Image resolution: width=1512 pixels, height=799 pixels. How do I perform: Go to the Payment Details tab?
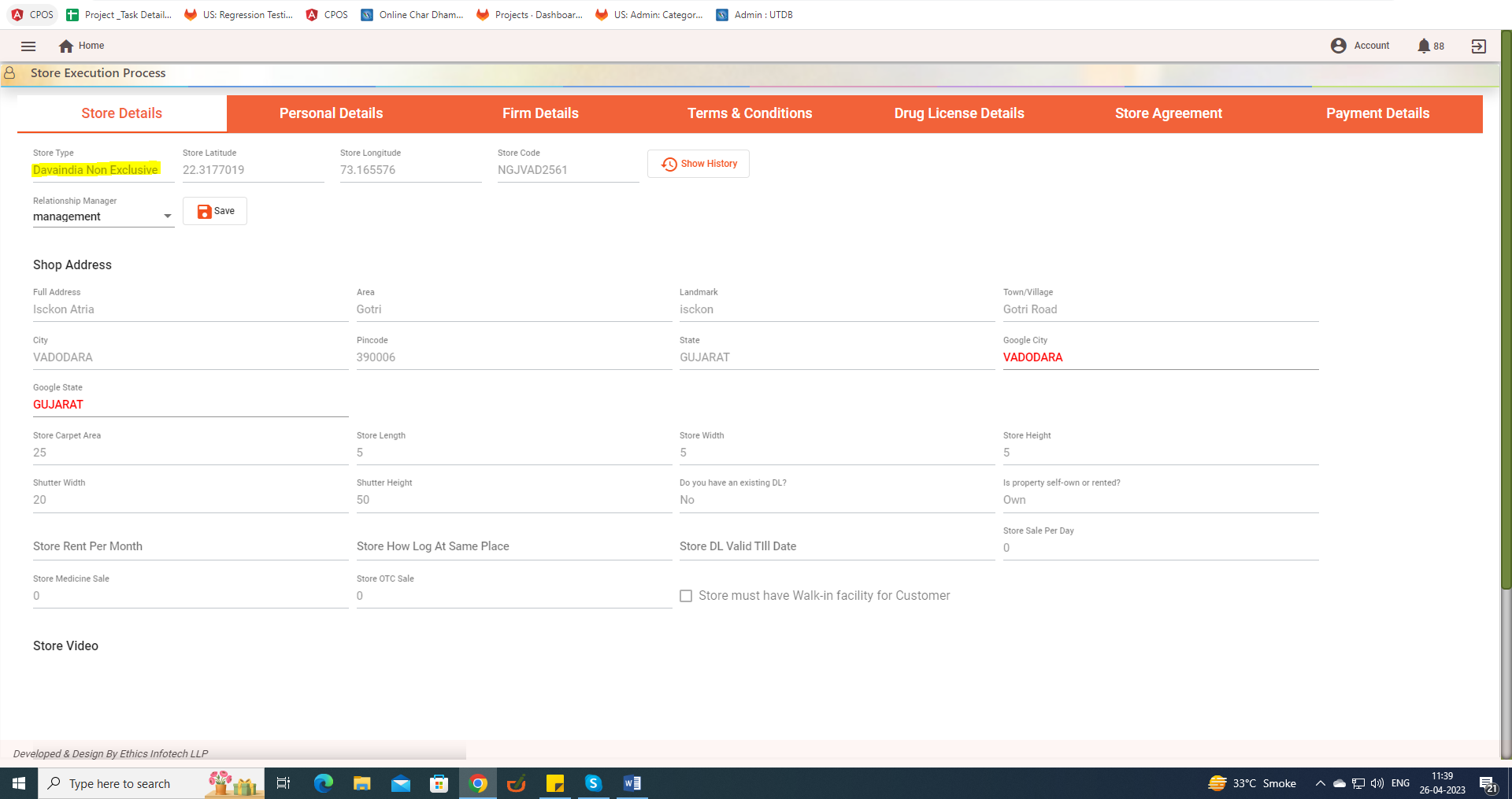[x=1377, y=113]
